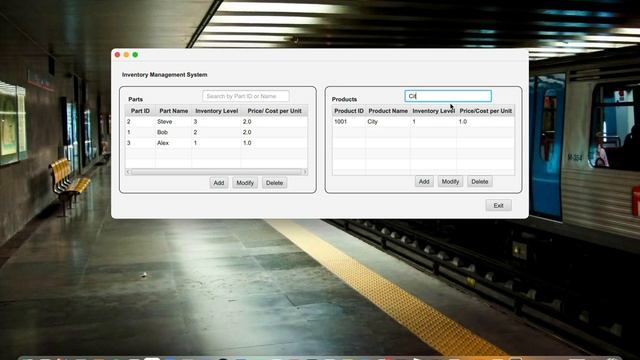Click product ID 1001 cell
640x360 pixels.
pos(349,122)
